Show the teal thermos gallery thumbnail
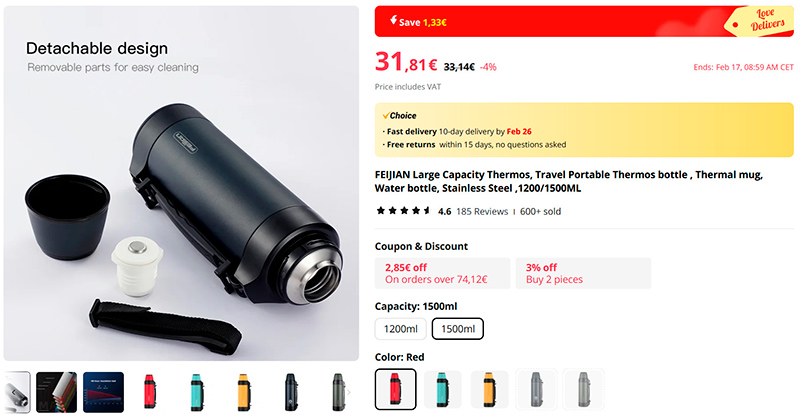Image resolution: width=800 pixels, height=418 pixels. coord(195,392)
